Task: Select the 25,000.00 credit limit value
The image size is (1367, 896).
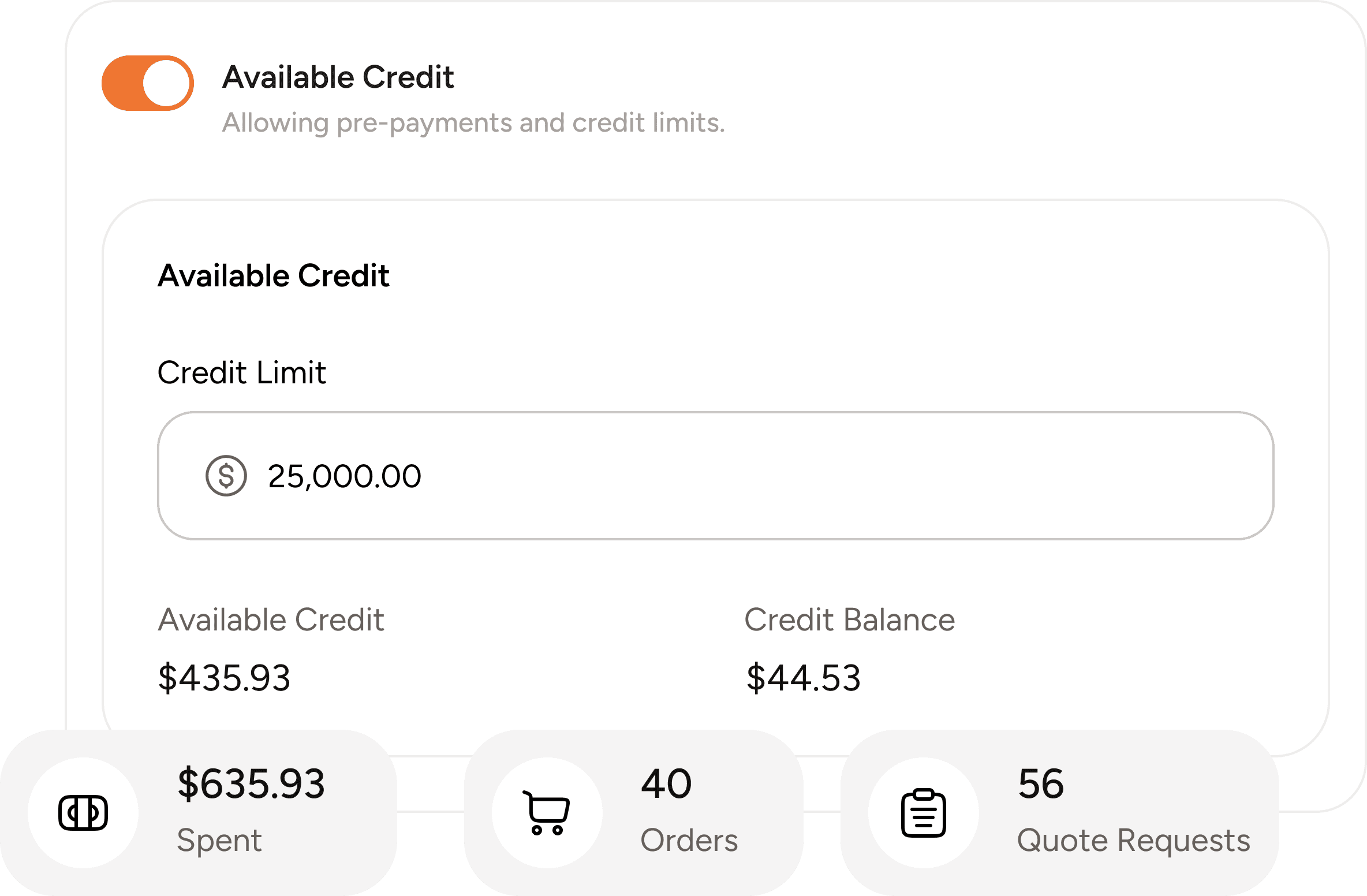Action: (345, 476)
